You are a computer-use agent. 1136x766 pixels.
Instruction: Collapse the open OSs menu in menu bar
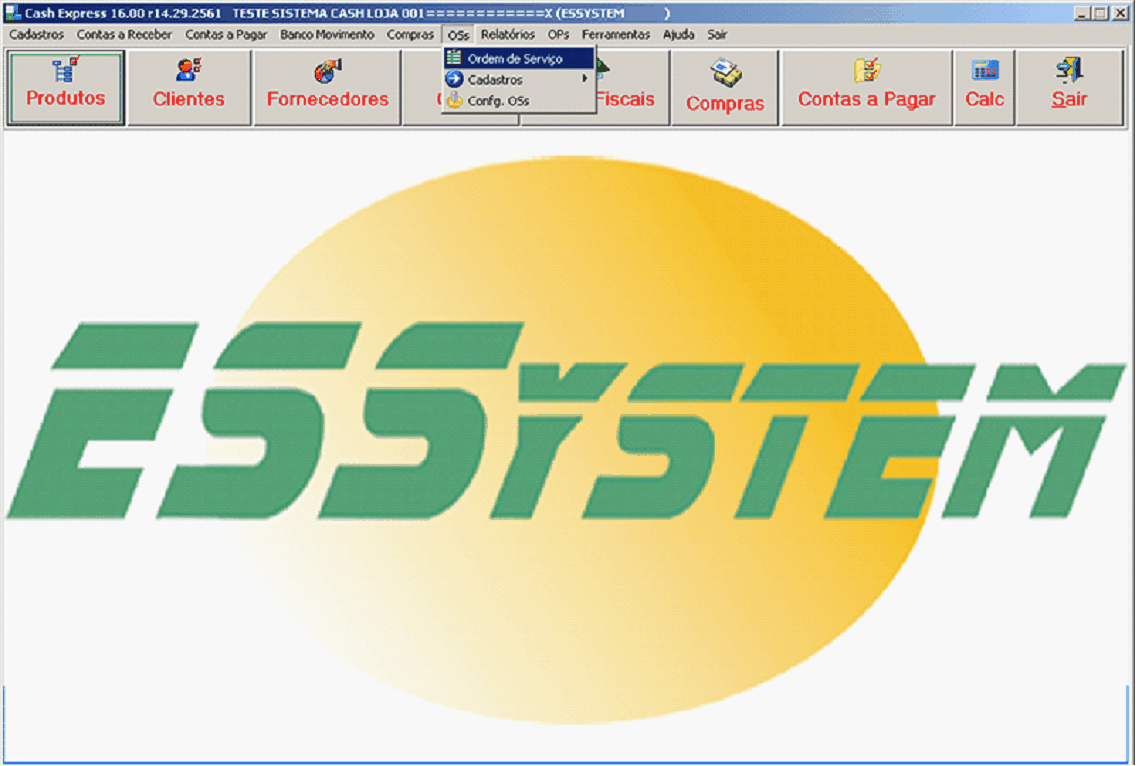pos(458,35)
